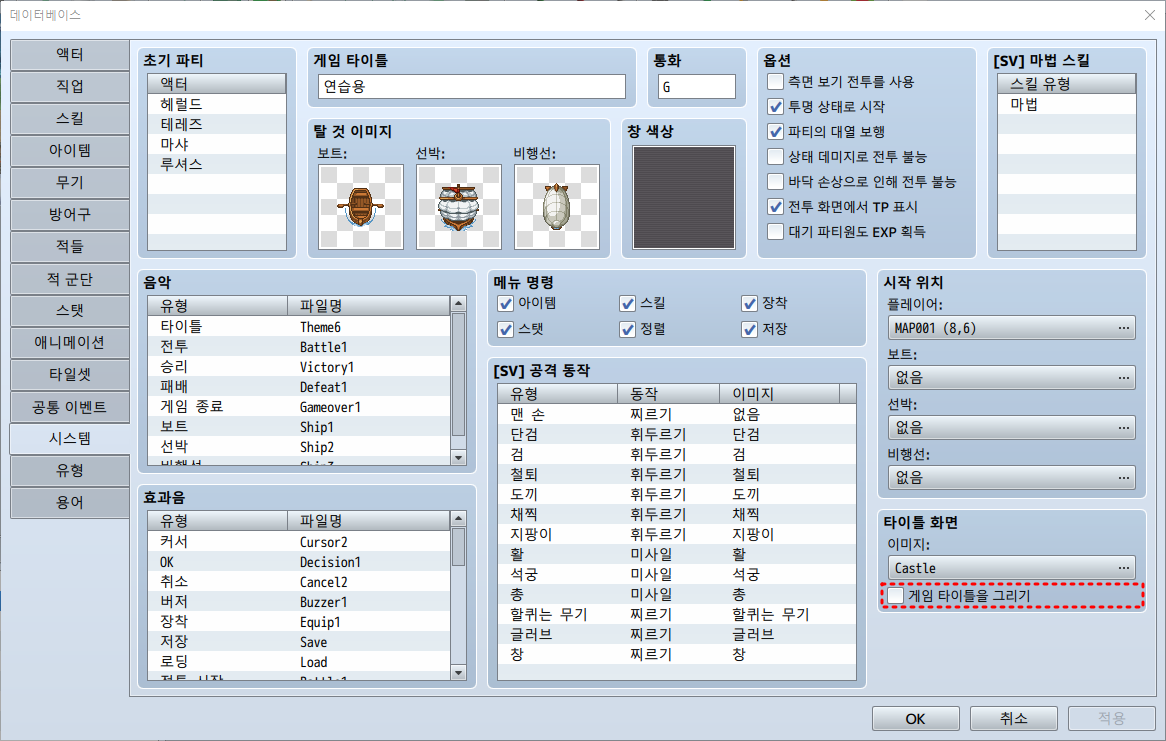Open title screen image Castle selector

[1011, 568]
